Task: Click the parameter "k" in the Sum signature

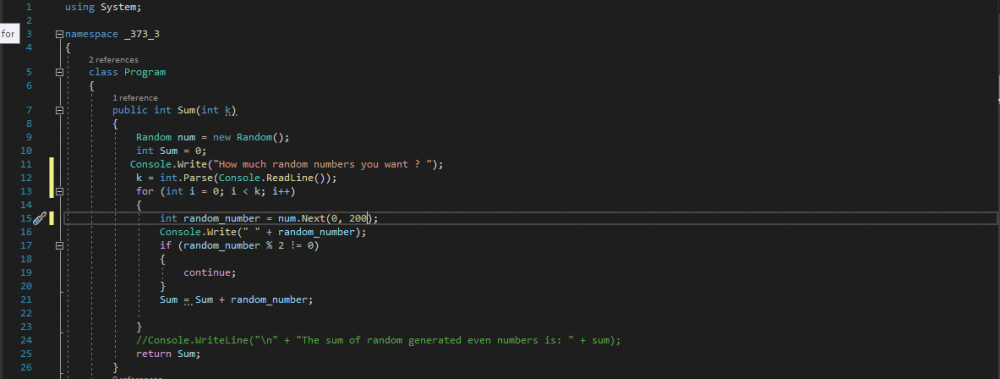Action: tap(228, 110)
